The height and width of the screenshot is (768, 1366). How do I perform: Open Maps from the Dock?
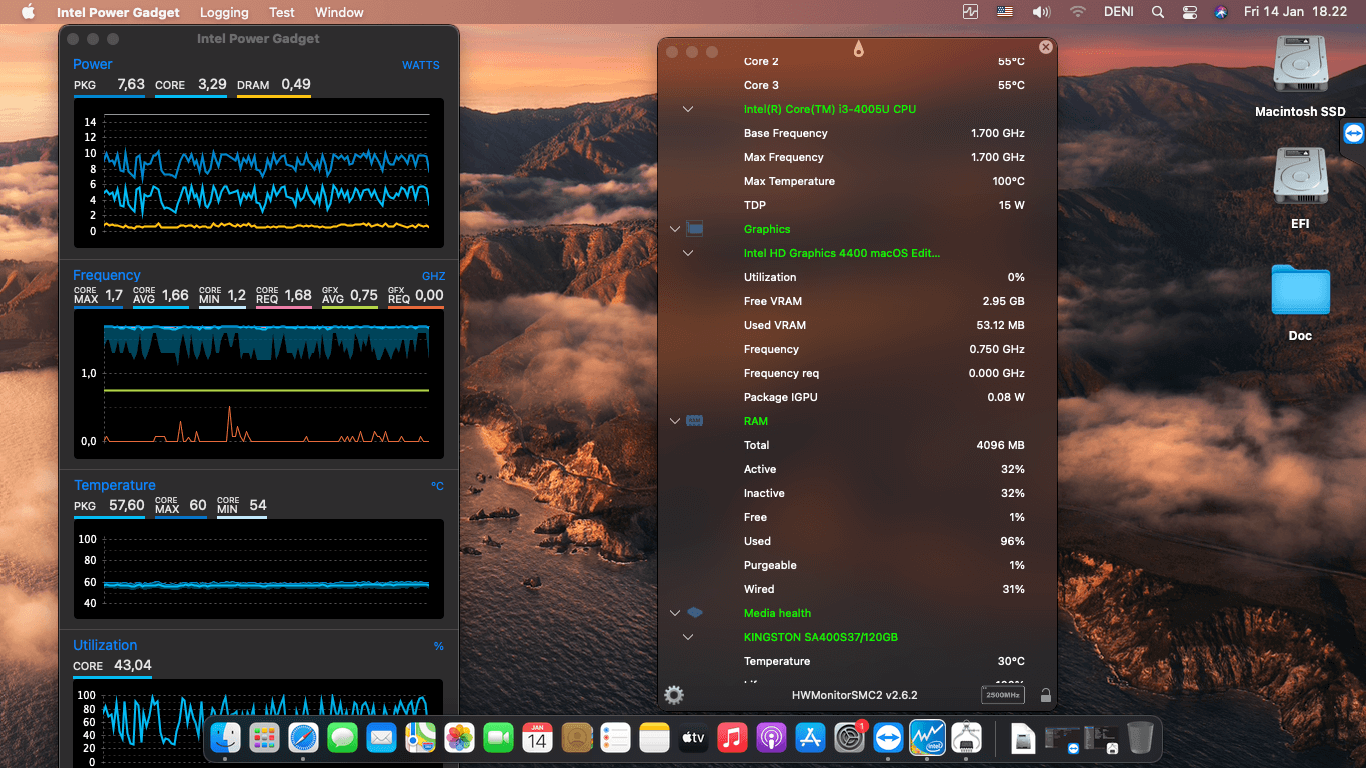click(420, 738)
